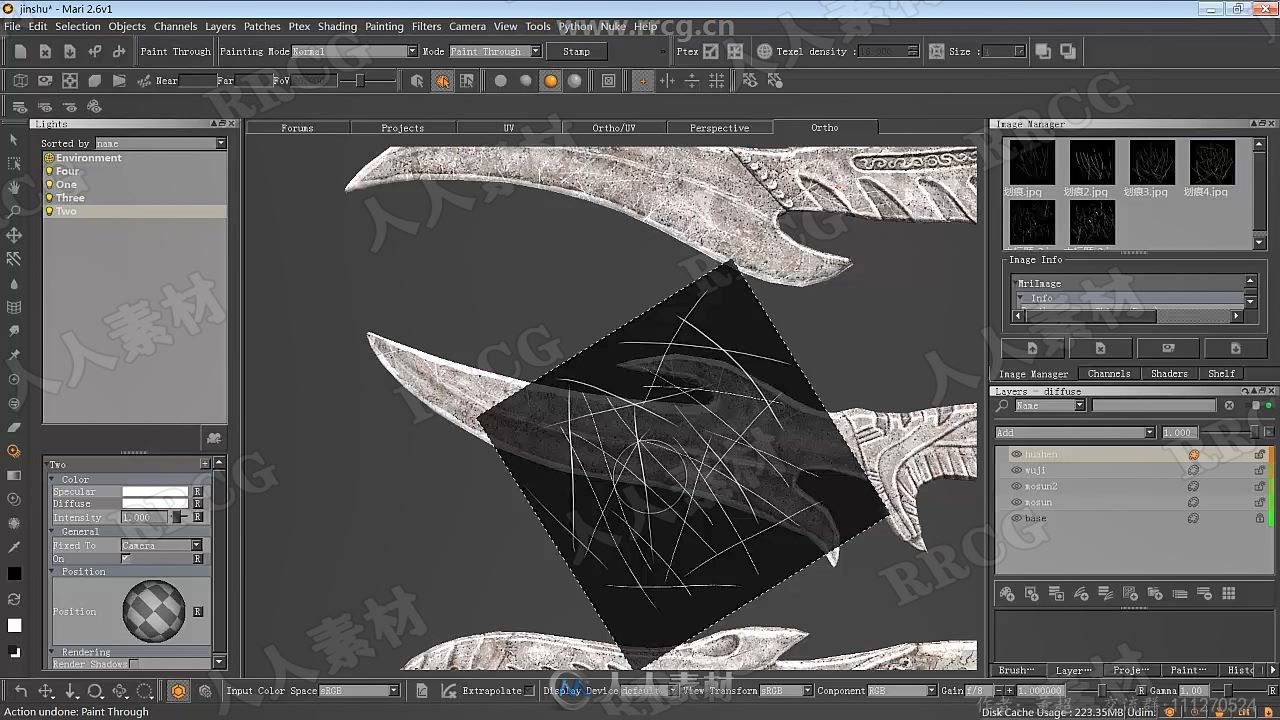Open the Filters menu
The width and height of the screenshot is (1280, 720).
click(x=426, y=26)
